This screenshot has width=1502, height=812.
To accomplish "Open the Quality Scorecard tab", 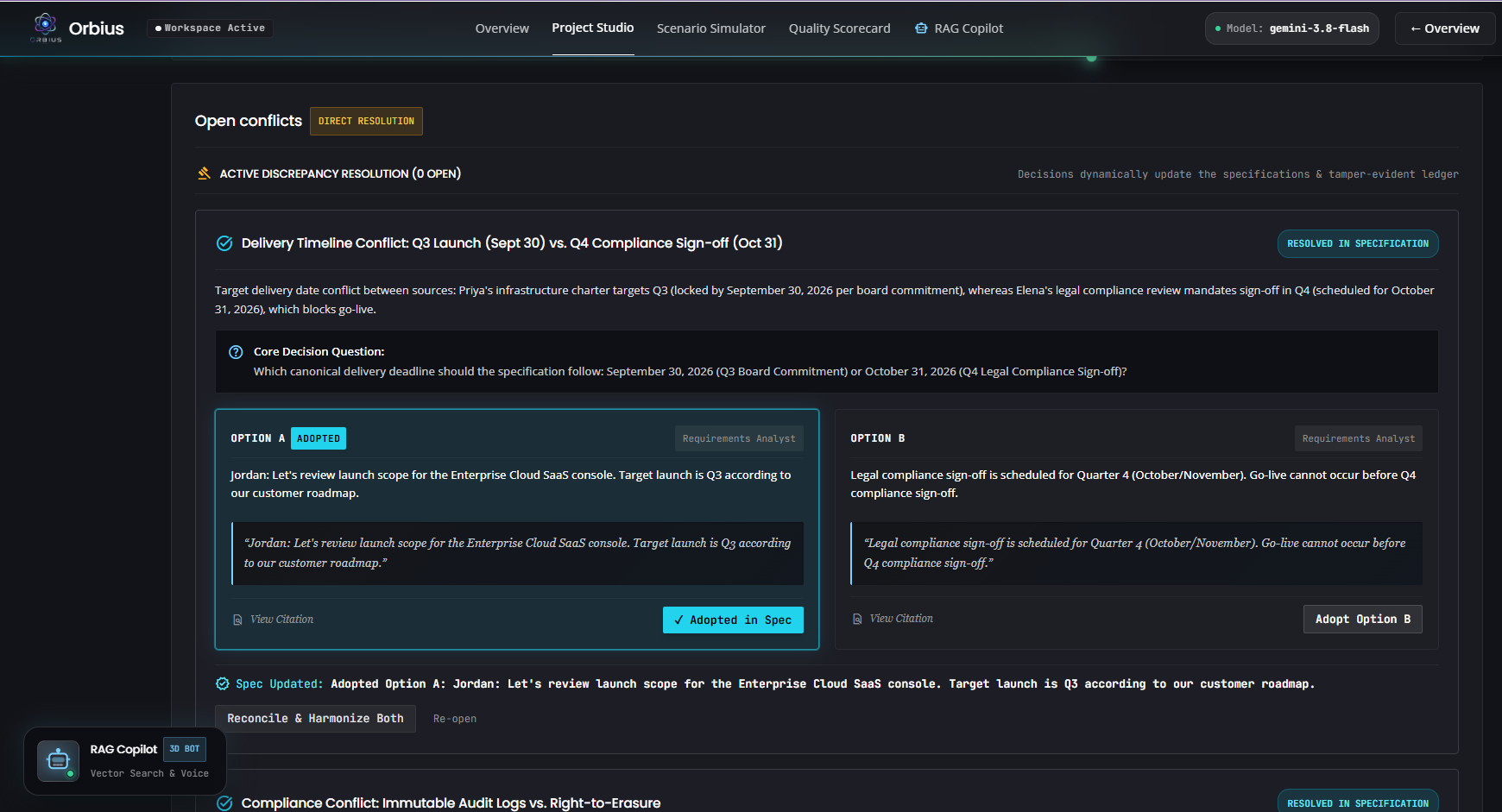I will click(x=840, y=28).
